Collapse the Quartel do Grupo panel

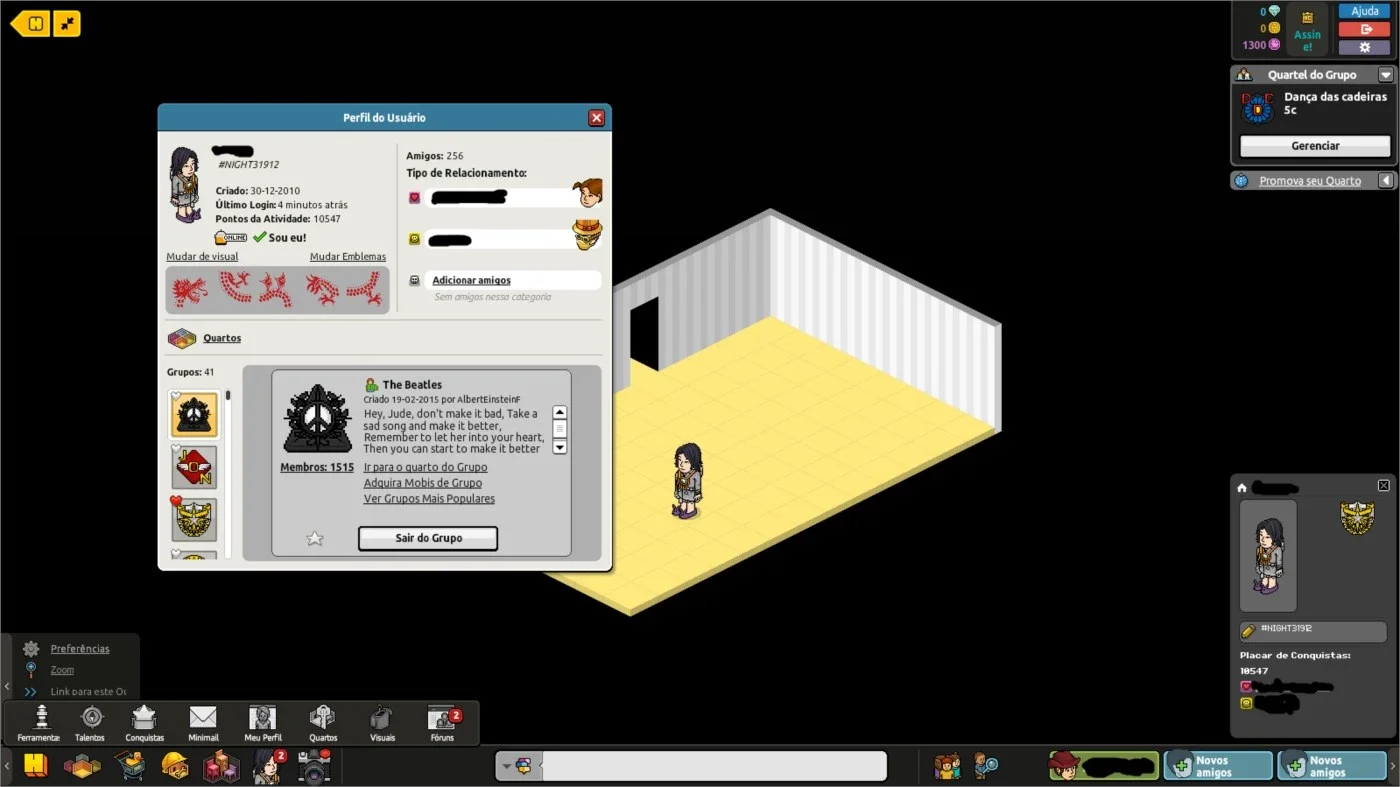(1385, 75)
